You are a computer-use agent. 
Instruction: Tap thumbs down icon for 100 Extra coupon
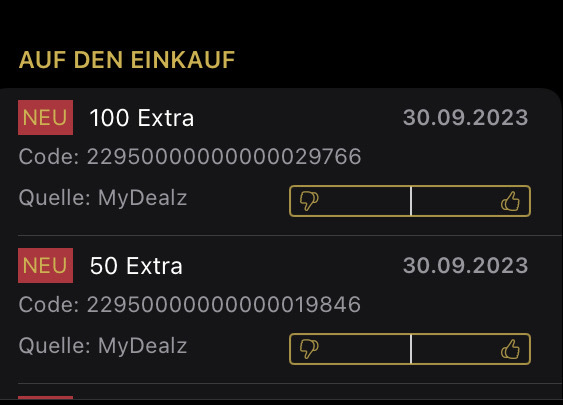coord(309,201)
